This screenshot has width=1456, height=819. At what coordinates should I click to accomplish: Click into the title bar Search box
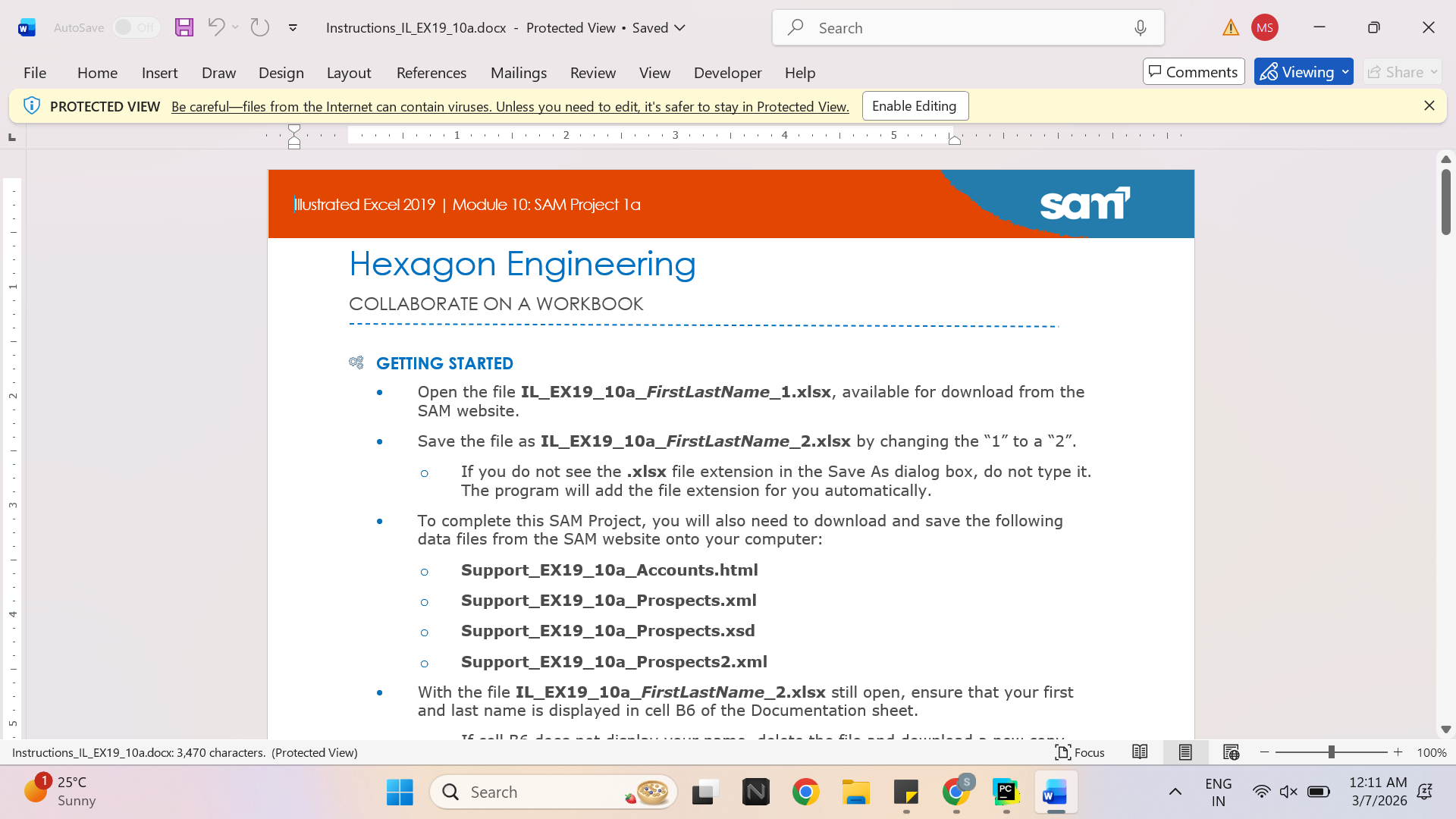968,27
